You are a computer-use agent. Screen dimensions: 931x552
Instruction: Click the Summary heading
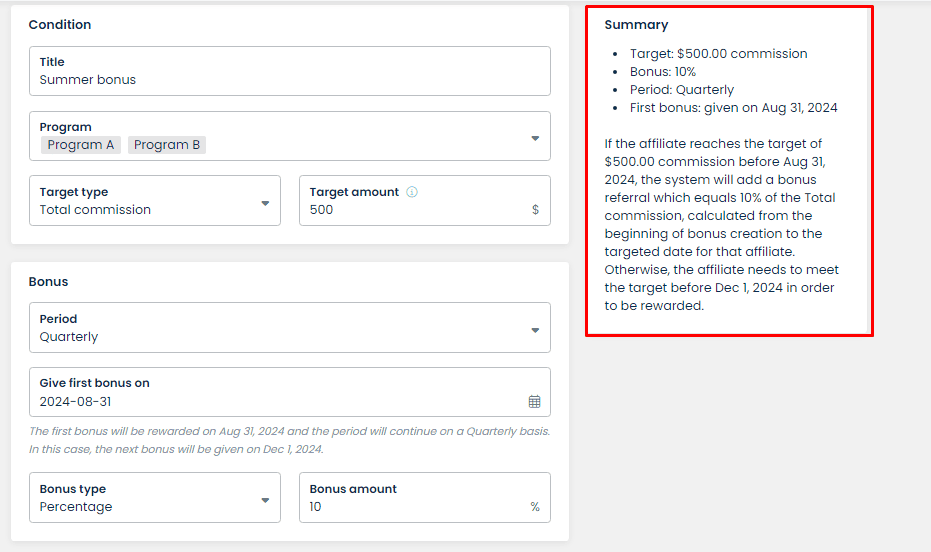tap(636, 25)
